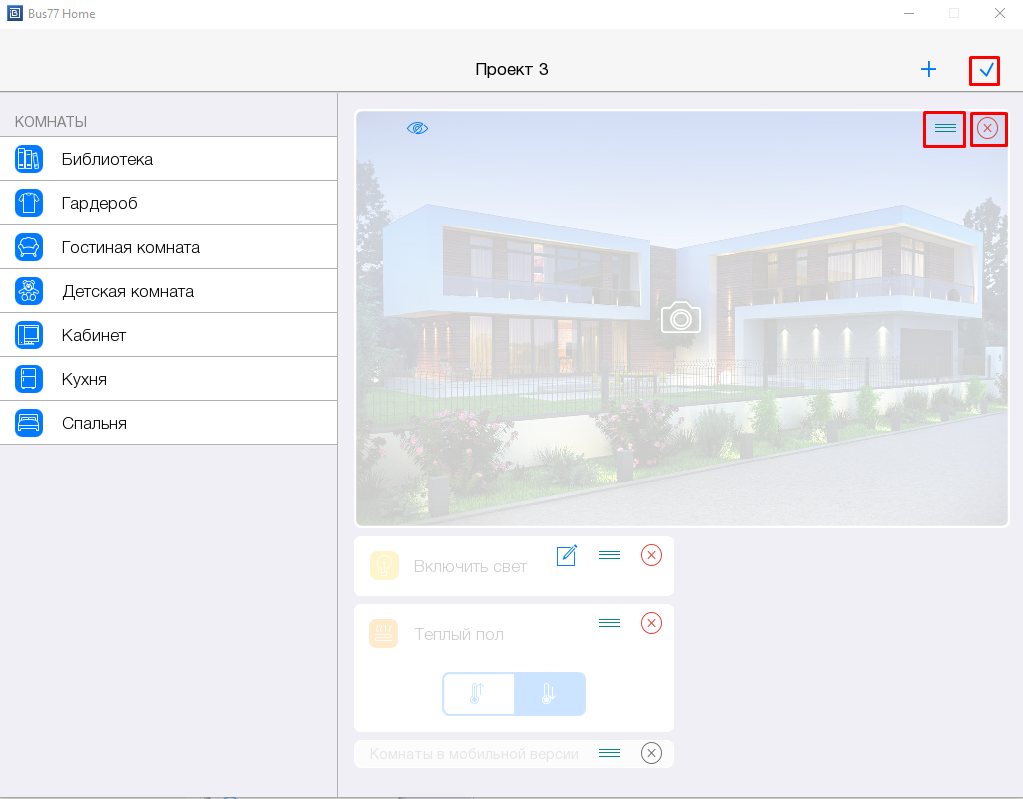Click the camera icon to change photo
The width and height of the screenshot is (1023, 799).
click(x=681, y=318)
